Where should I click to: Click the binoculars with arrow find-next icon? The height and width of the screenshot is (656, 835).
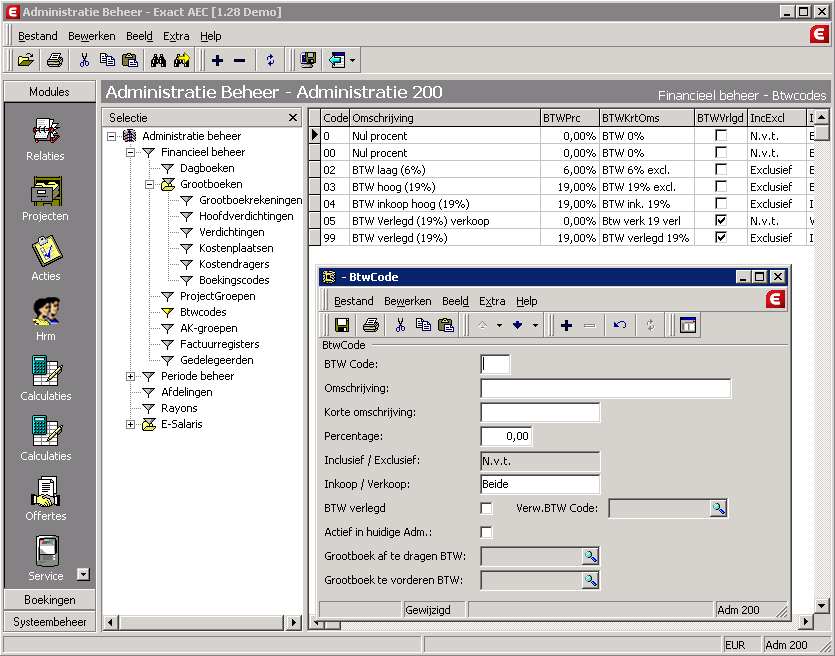click(x=182, y=60)
